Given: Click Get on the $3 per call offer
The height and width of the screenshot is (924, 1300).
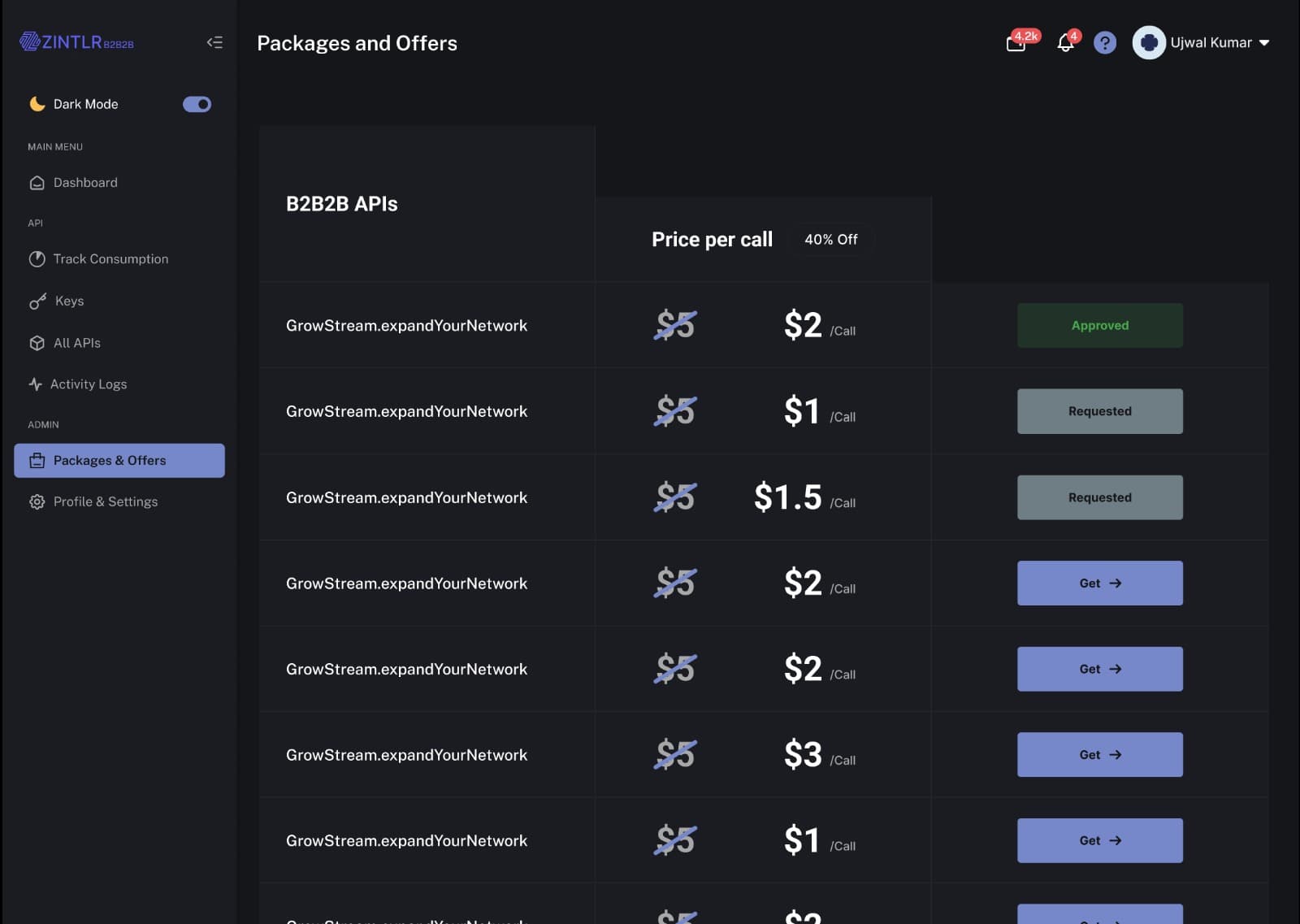Looking at the screenshot, I should pos(1099,754).
